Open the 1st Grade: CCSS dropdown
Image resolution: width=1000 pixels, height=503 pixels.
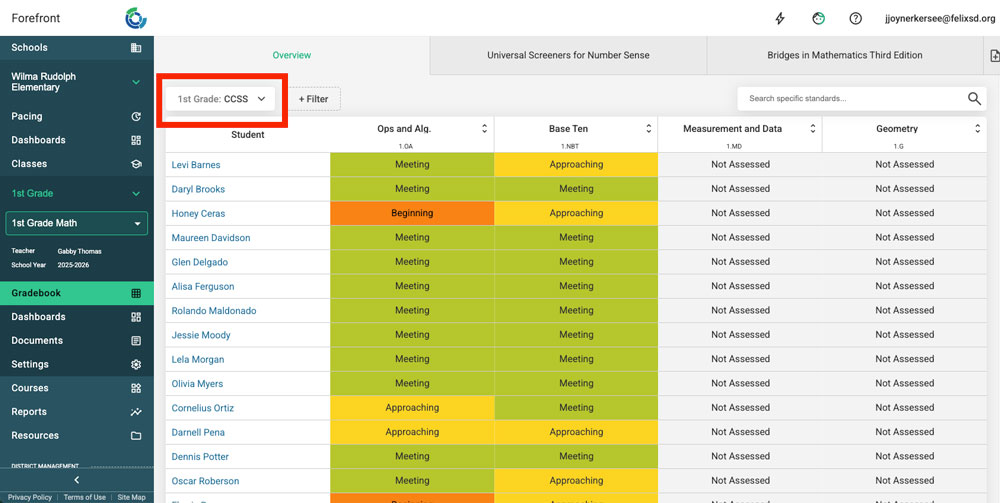221,99
